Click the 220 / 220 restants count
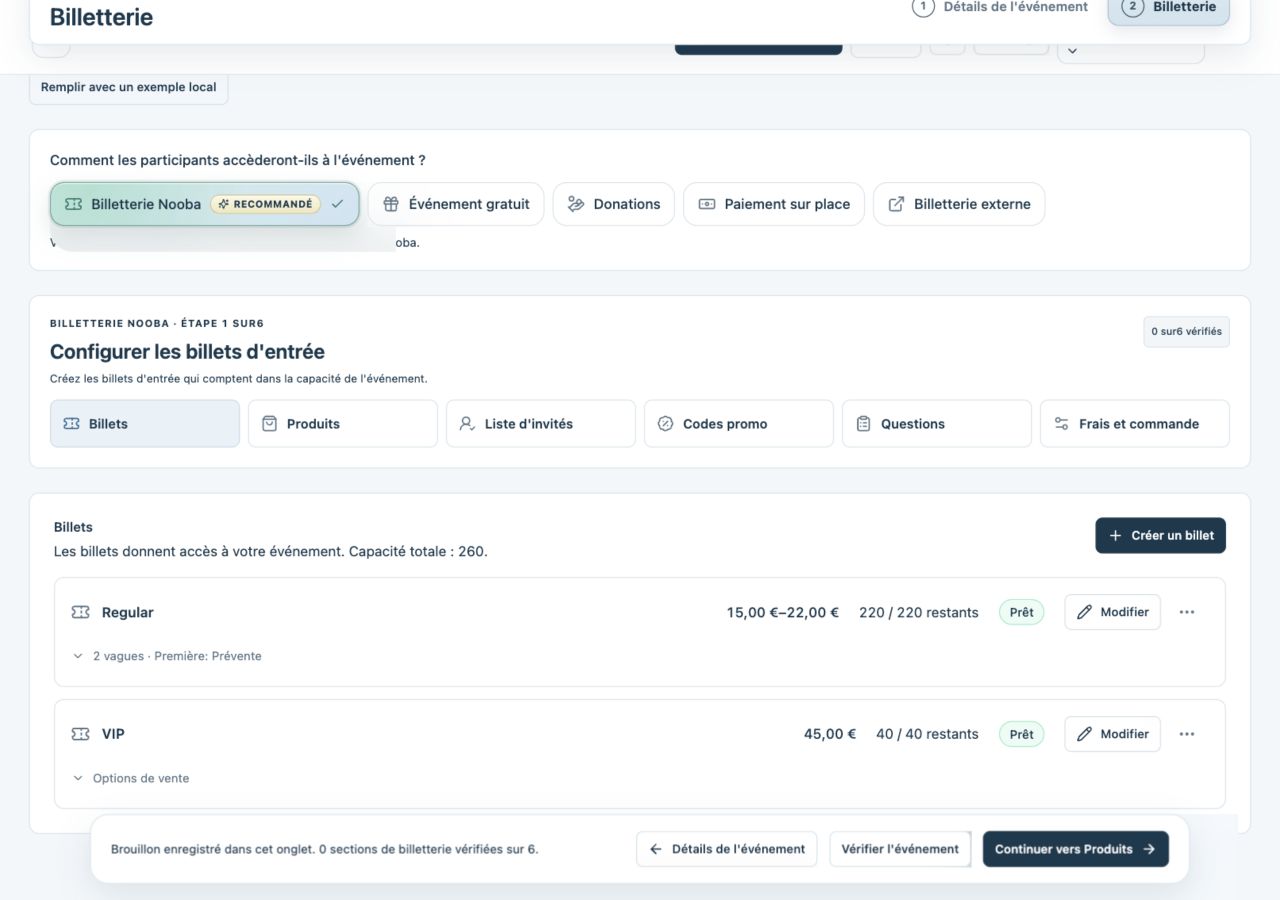1280x900 pixels. [x=919, y=612]
